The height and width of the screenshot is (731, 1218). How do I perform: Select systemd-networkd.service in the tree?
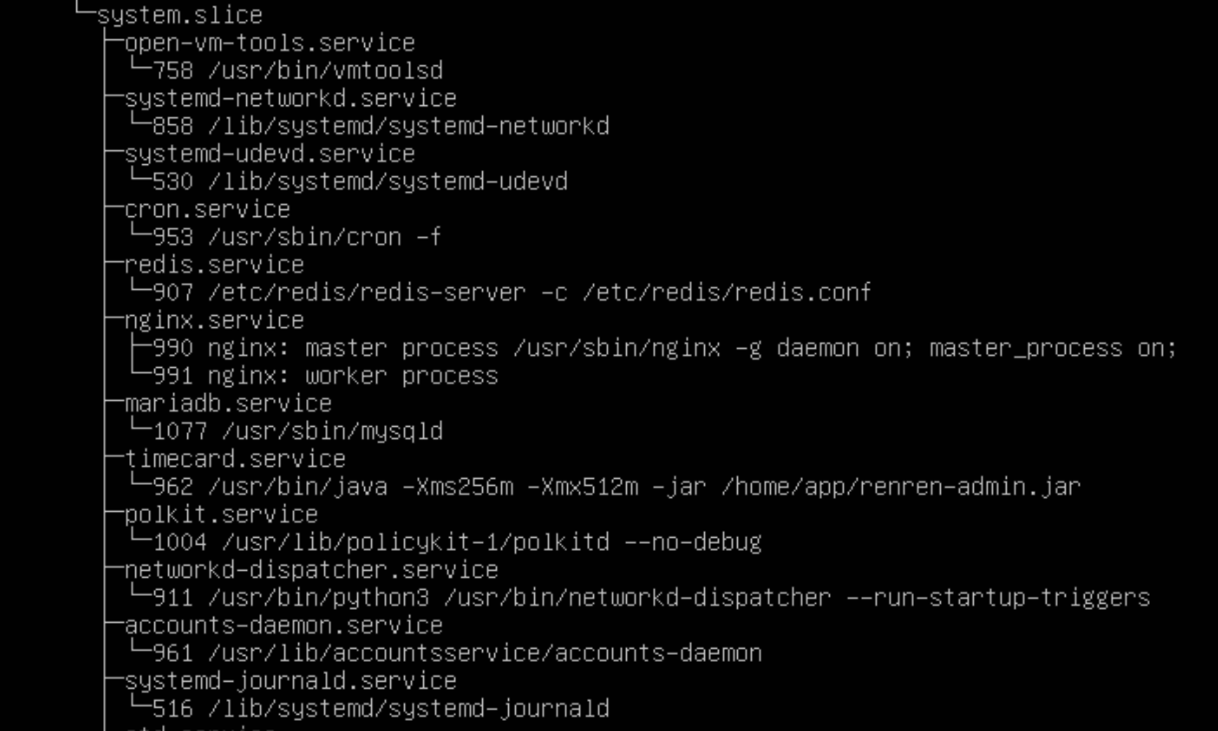click(x=290, y=98)
